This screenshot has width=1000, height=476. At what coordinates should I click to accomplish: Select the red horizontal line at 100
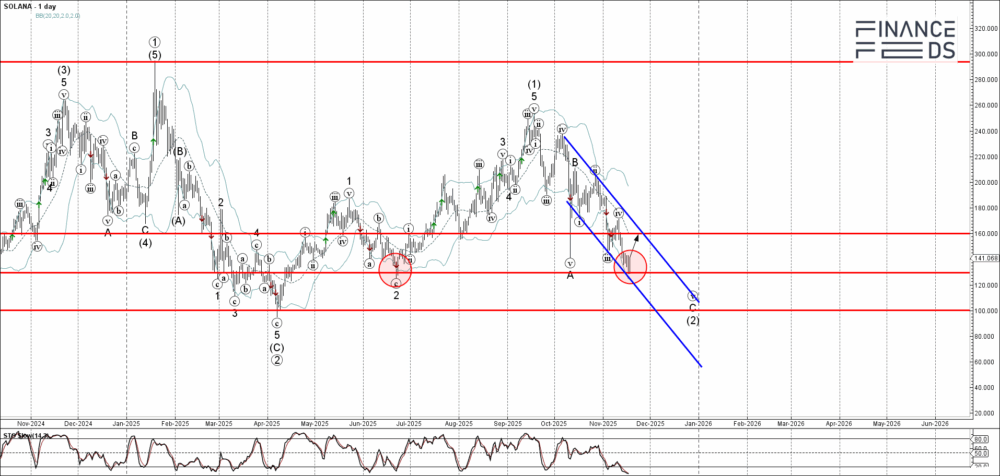pos(485,311)
